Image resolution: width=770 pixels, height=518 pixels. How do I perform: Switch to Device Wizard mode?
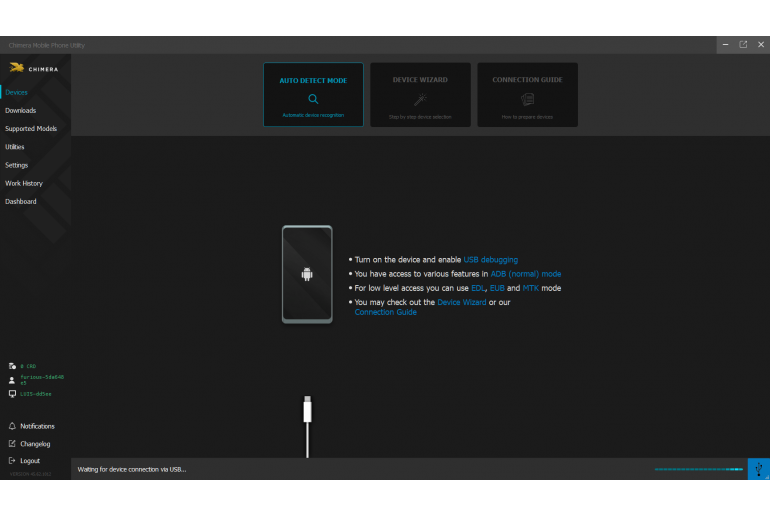420,94
